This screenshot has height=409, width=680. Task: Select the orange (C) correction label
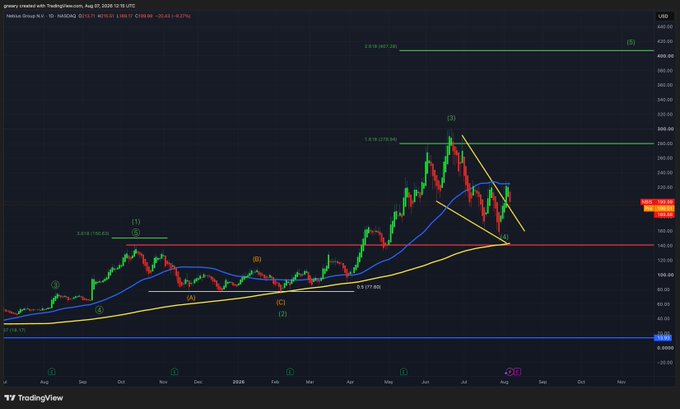point(281,302)
